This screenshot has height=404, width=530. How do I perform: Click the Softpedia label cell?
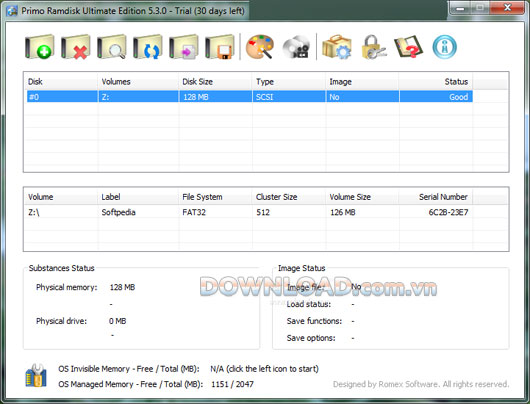(x=118, y=212)
